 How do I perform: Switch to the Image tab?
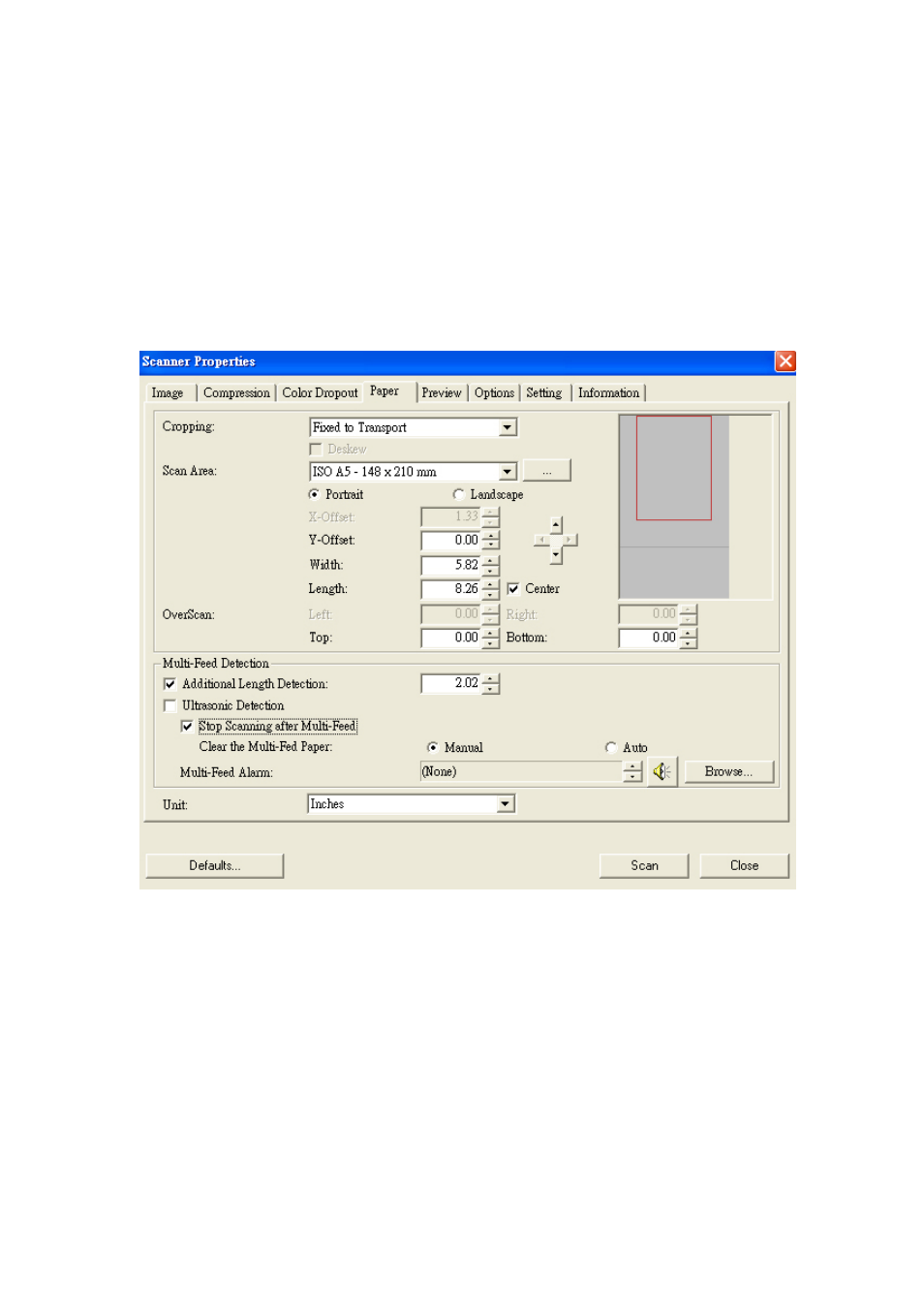click(168, 393)
